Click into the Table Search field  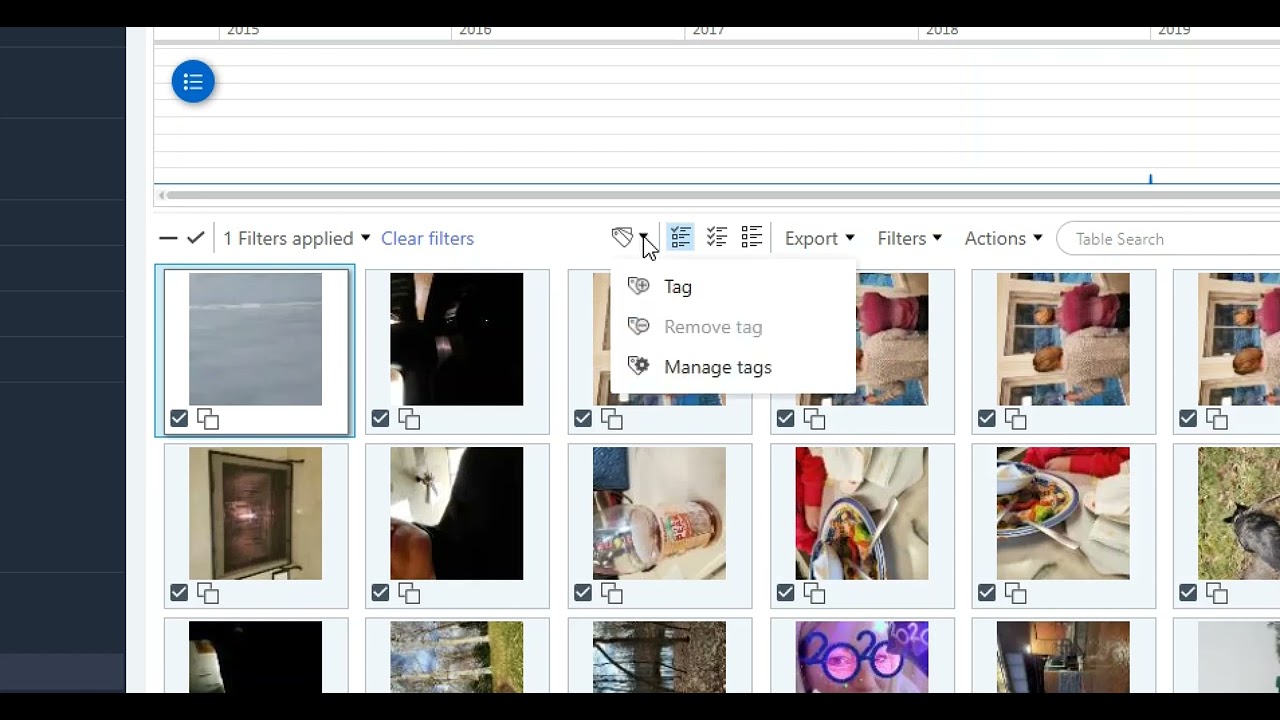1168,239
